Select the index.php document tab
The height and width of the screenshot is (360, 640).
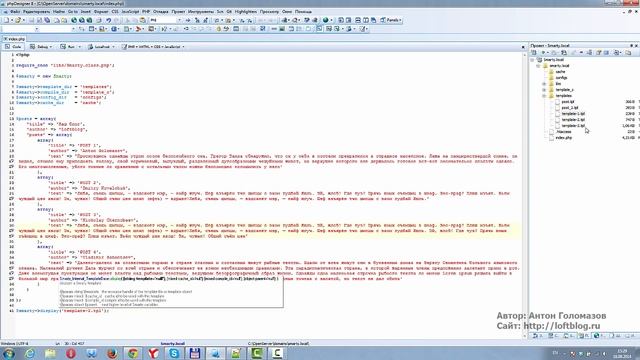tap(15, 39)
